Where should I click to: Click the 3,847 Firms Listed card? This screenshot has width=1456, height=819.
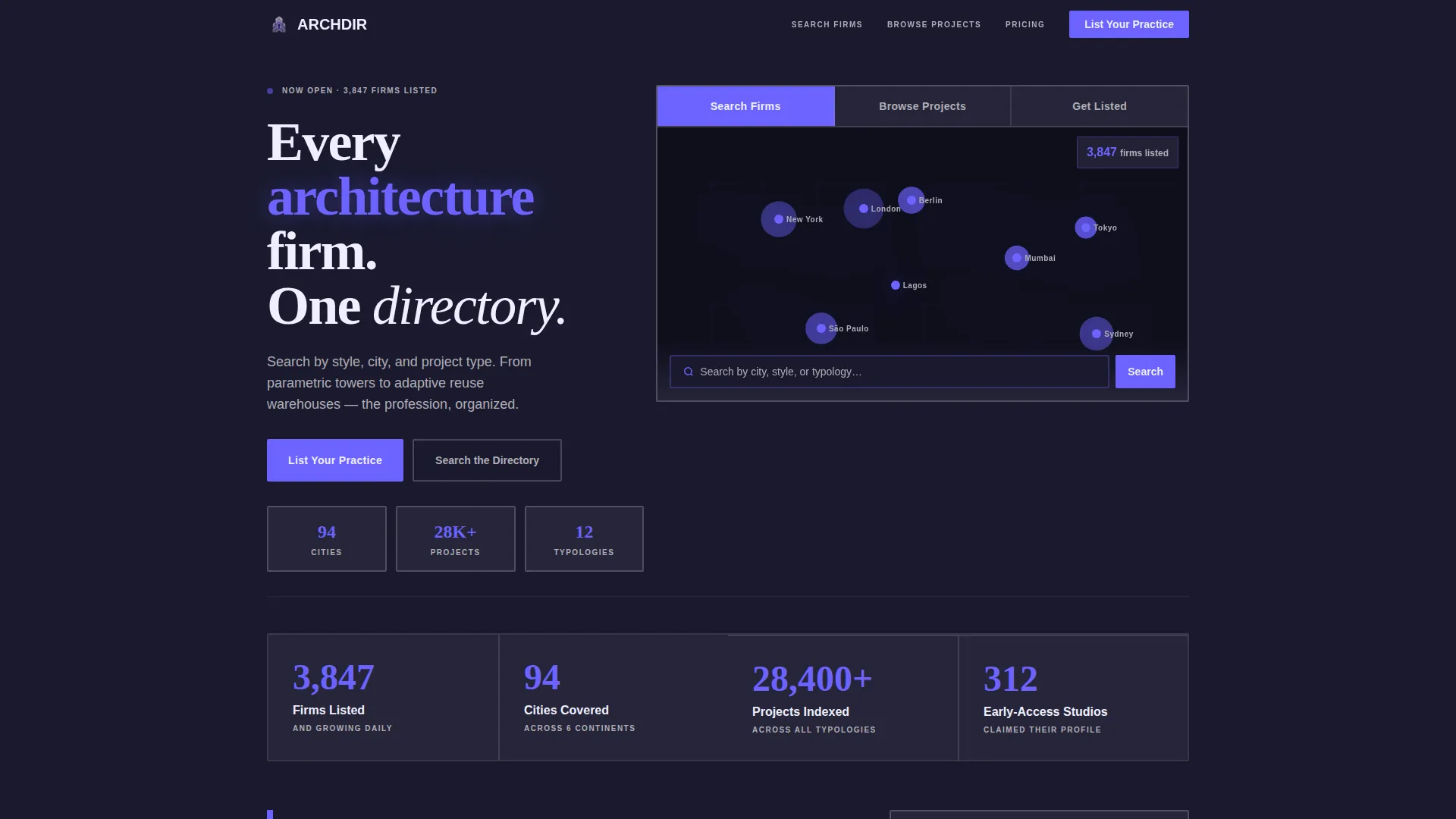coord(383,697)
